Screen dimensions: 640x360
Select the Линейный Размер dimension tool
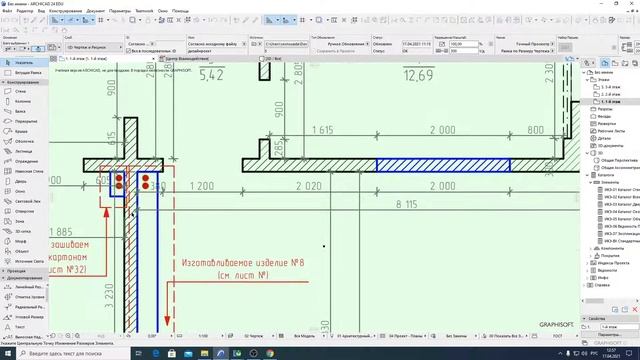[24, 287]
